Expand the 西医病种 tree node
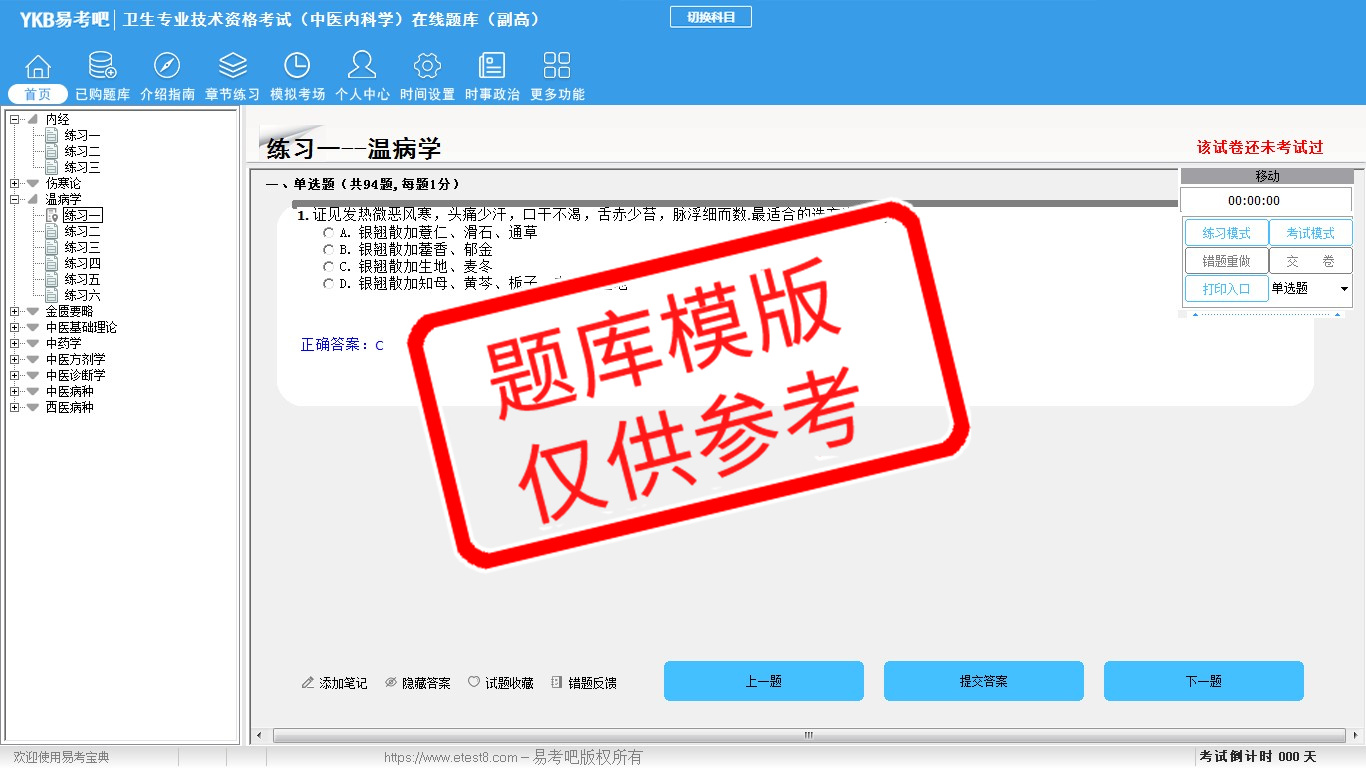This screenshot has height=768, width=1366. [x=15, y=408]
